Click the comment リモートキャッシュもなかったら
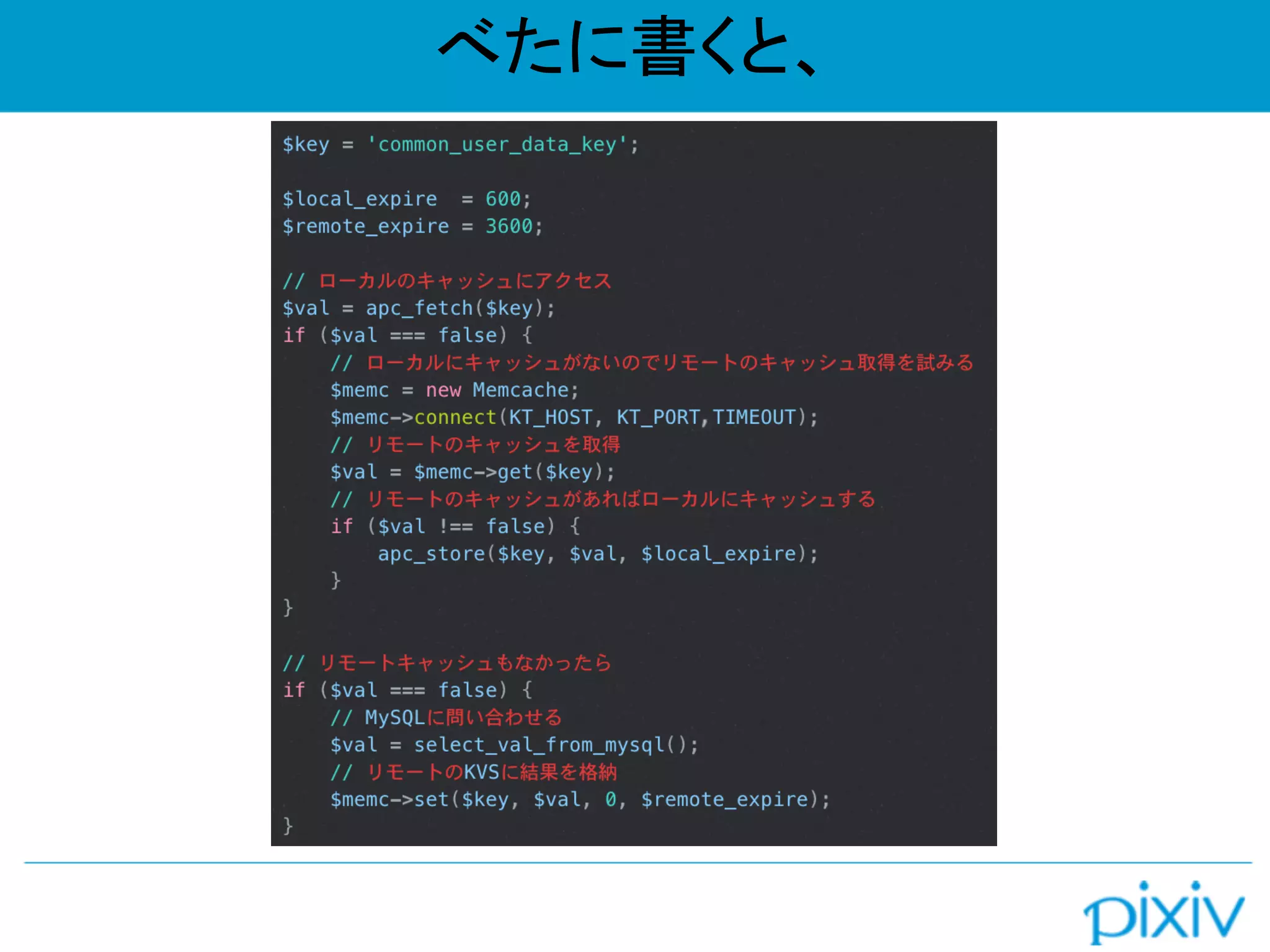Image resolution: width=1270 pixels, height=952 pixels. tap(447, 663)
